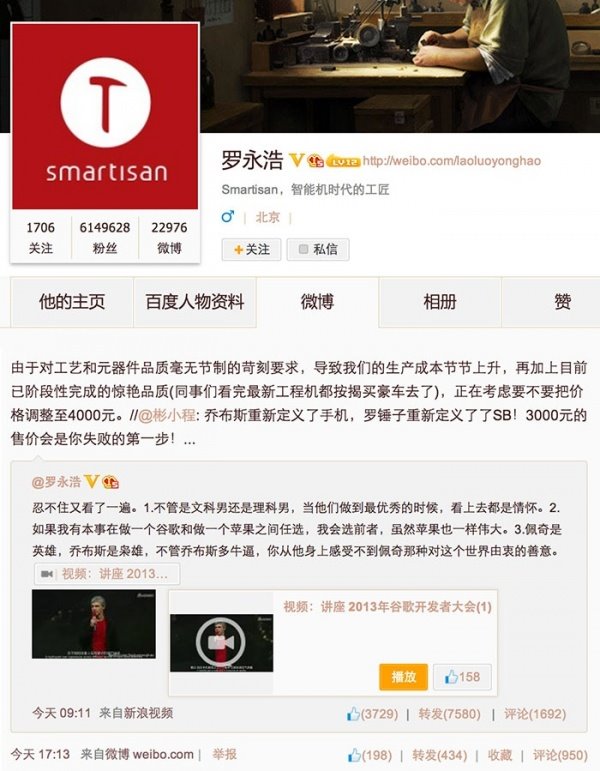Play the video with circular camera overlay
Viewport: 600px width, 771px height.
pyautogui.click(x=221, y=643)
